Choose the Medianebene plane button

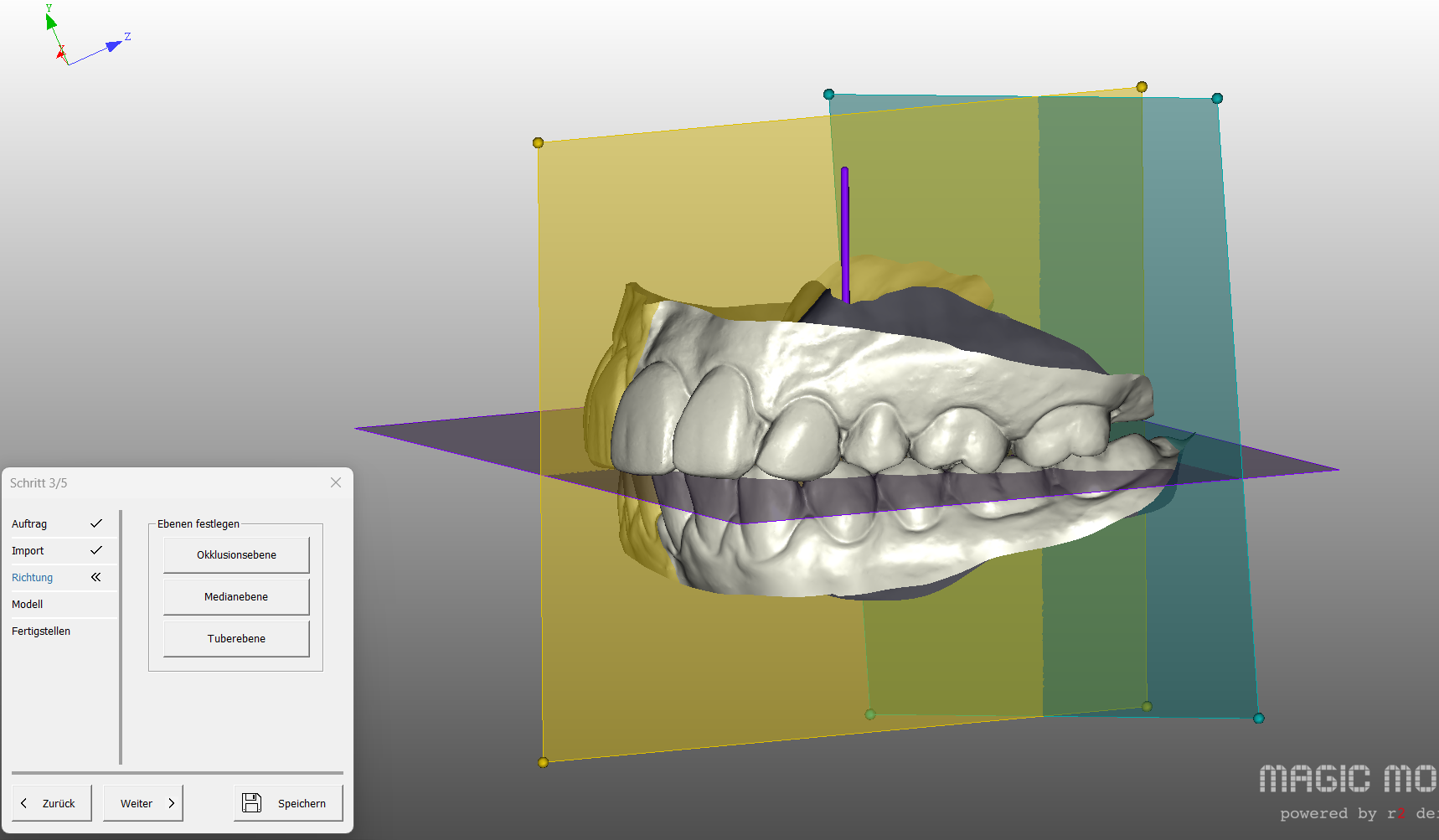point(236,596)
